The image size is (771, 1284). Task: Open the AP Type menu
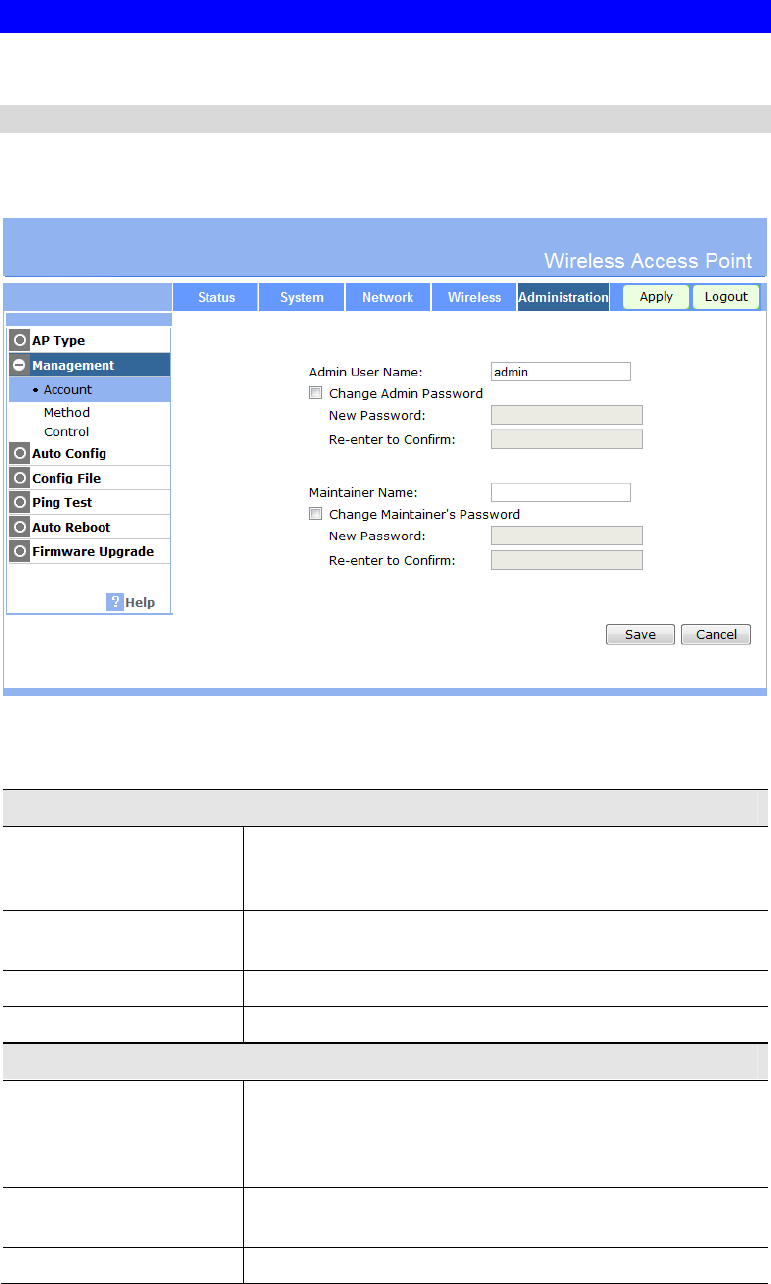(58, 341)
